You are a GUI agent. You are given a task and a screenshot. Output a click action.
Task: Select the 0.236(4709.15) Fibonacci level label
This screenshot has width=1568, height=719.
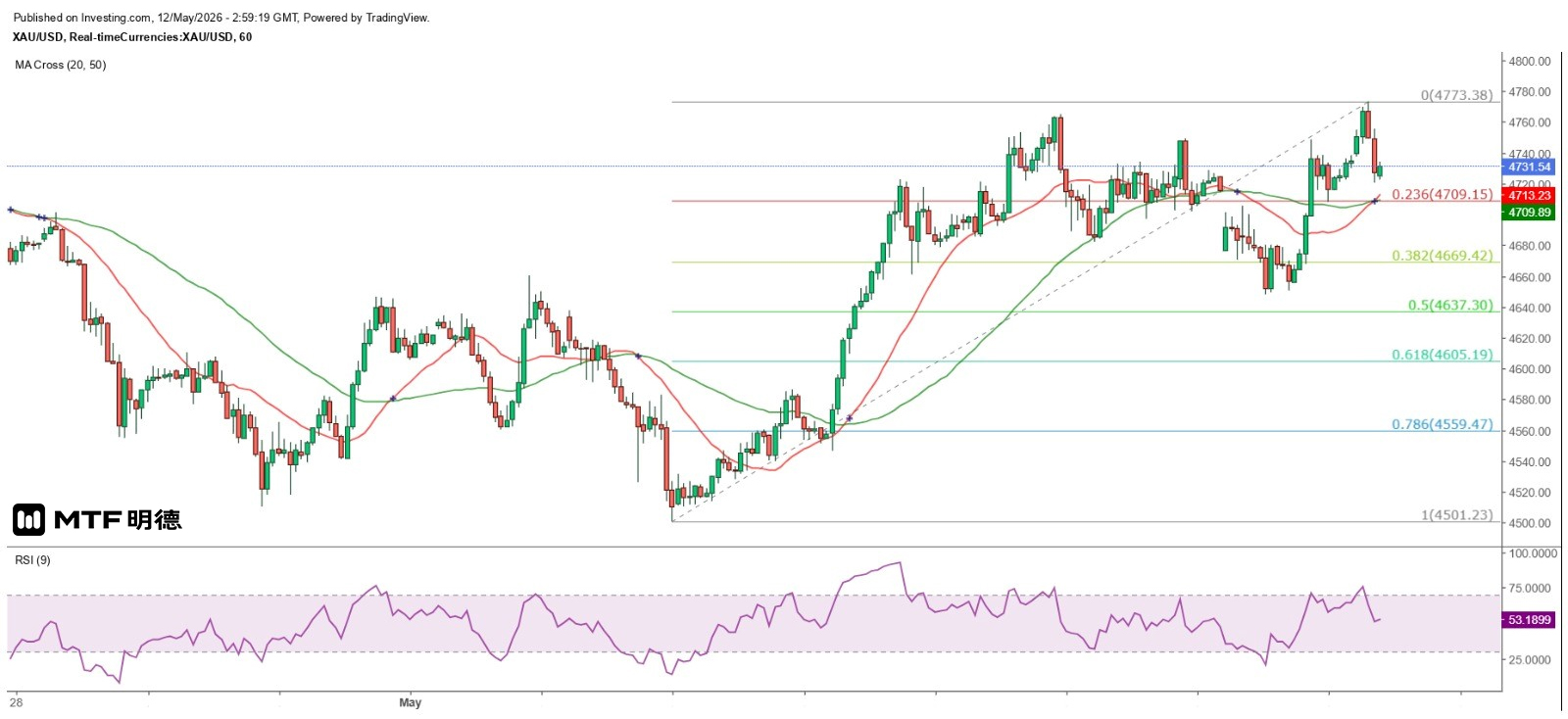pyautogui.click(x=1443, y=194)
